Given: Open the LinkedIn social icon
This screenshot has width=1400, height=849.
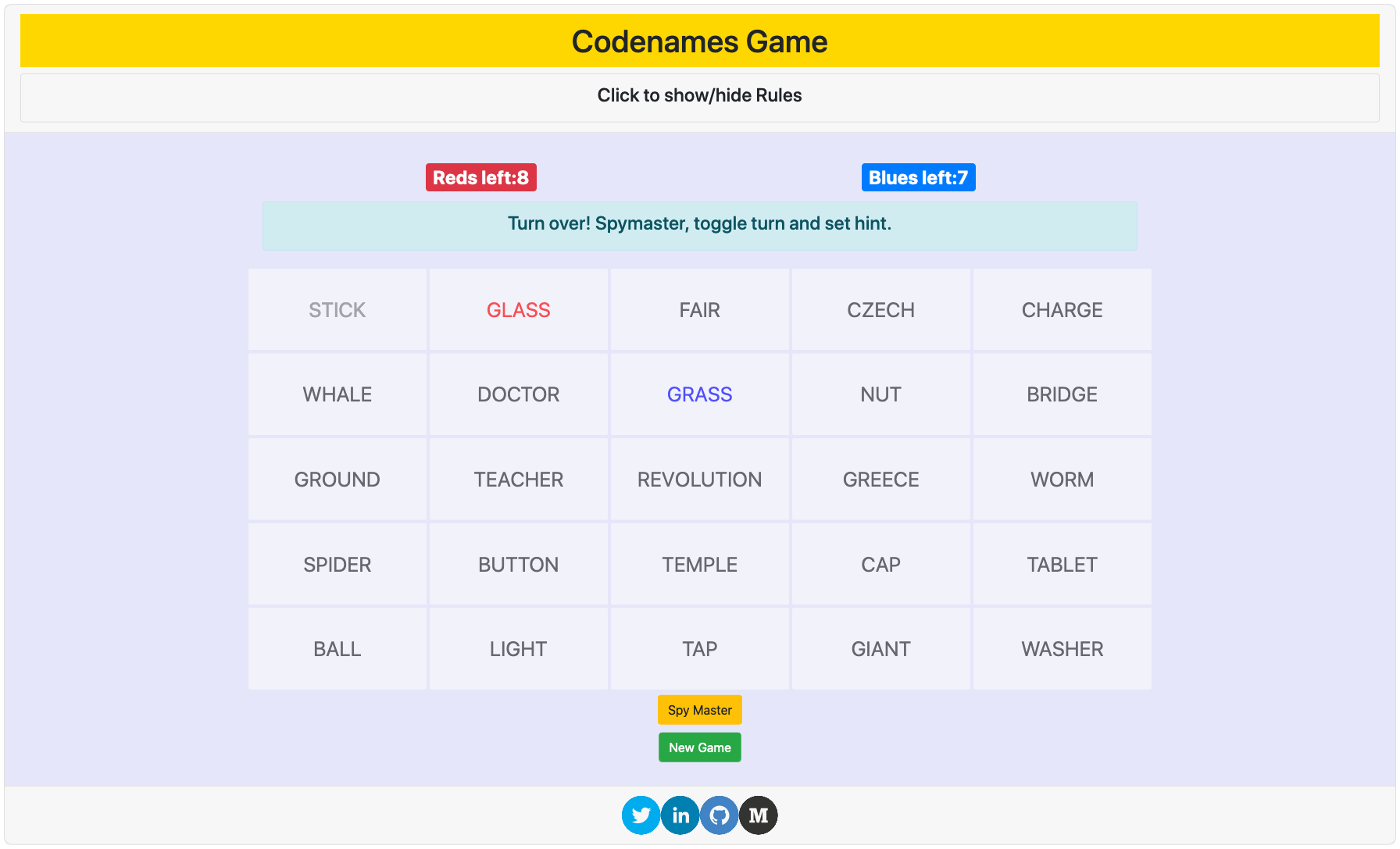Looking at the screenshot, I should point(680,815).
